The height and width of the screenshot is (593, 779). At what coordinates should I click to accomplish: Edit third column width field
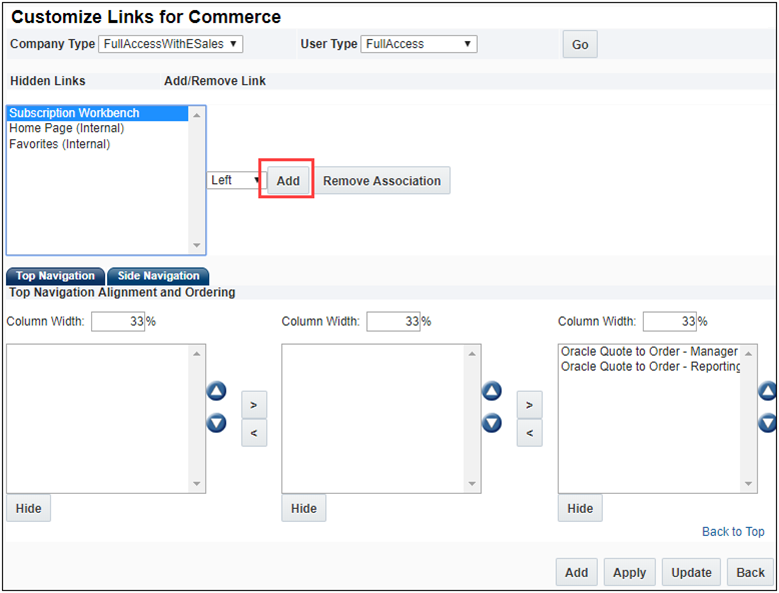coord(669,321)
